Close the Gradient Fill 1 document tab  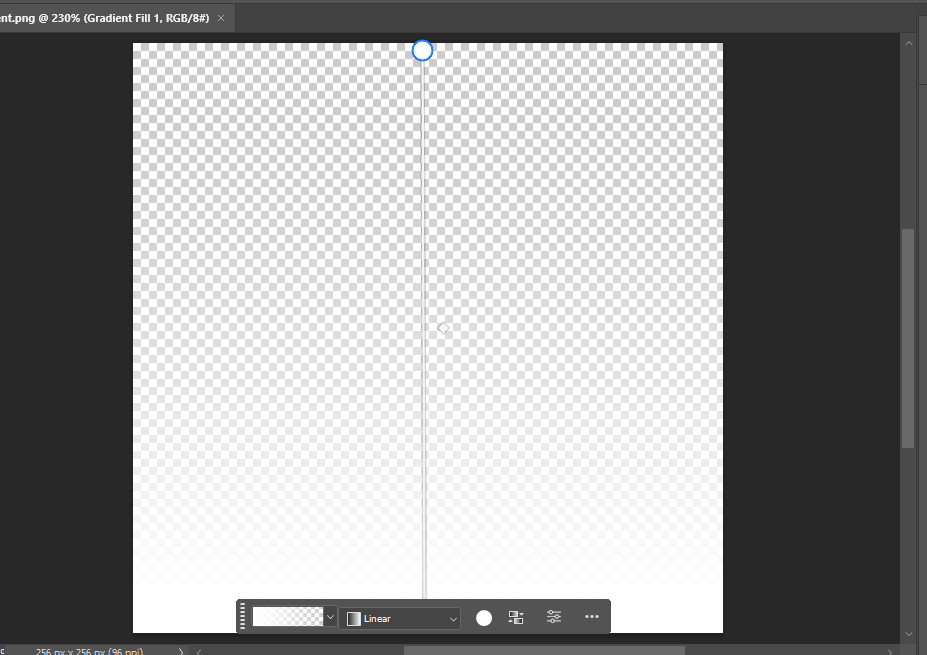coord(221,18)
